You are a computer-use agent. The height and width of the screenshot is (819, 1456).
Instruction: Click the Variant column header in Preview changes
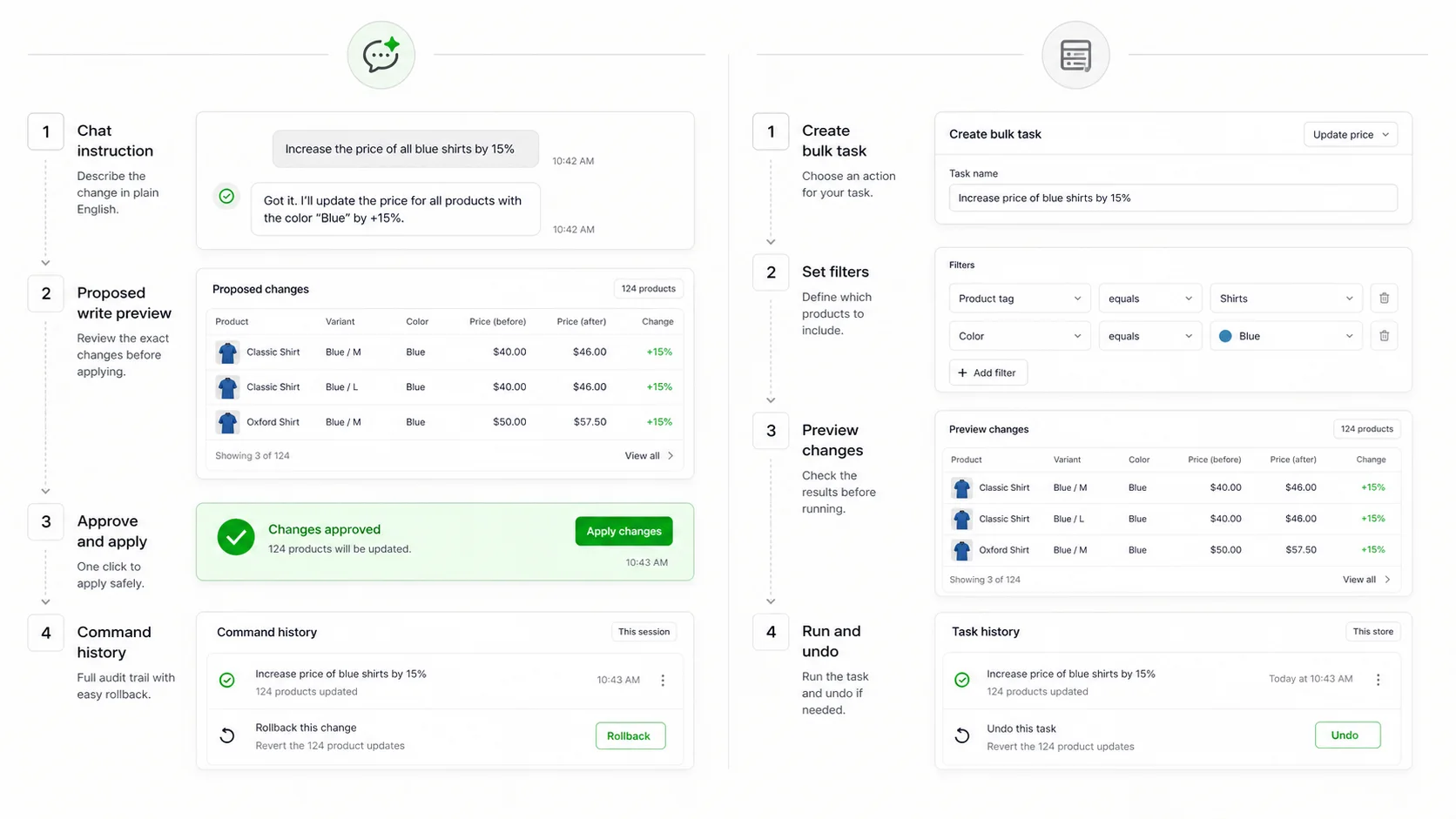tap(1067, 460)
